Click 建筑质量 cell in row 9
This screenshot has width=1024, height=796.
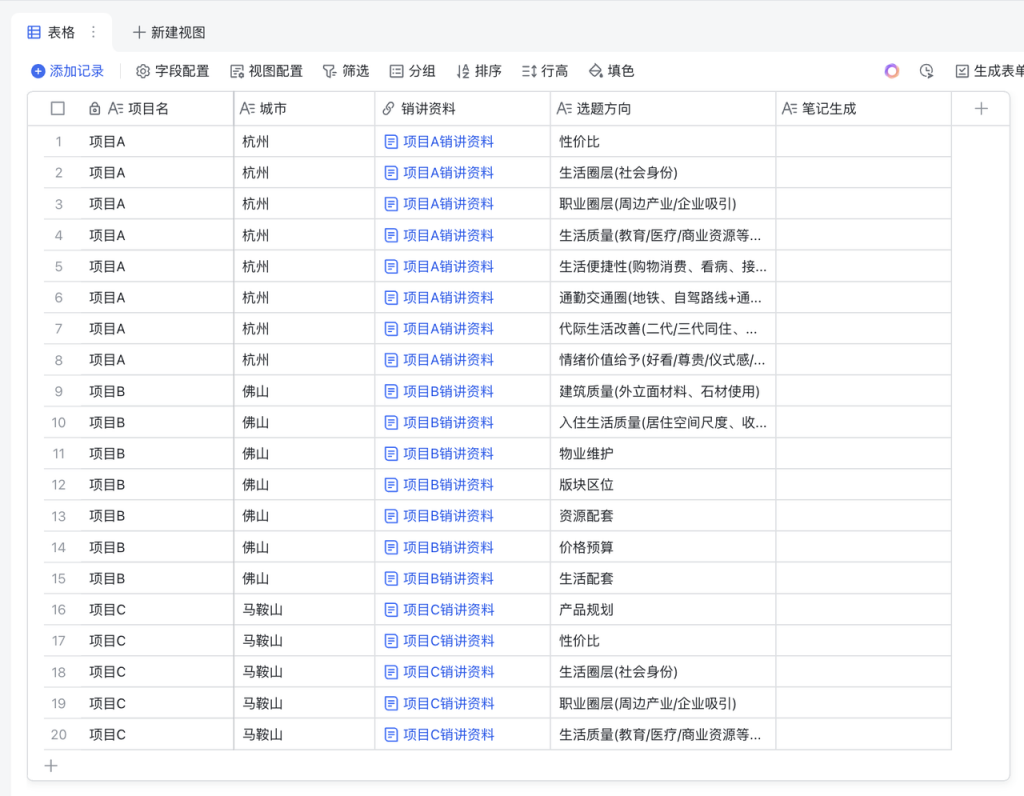pos(663,391)
